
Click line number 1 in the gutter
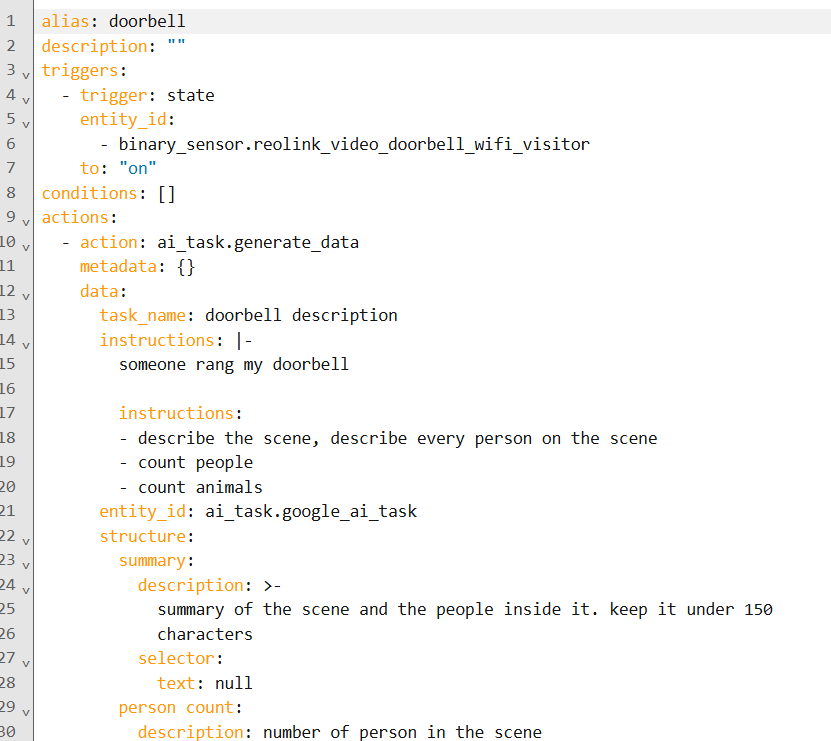click(x=11, y=21)
